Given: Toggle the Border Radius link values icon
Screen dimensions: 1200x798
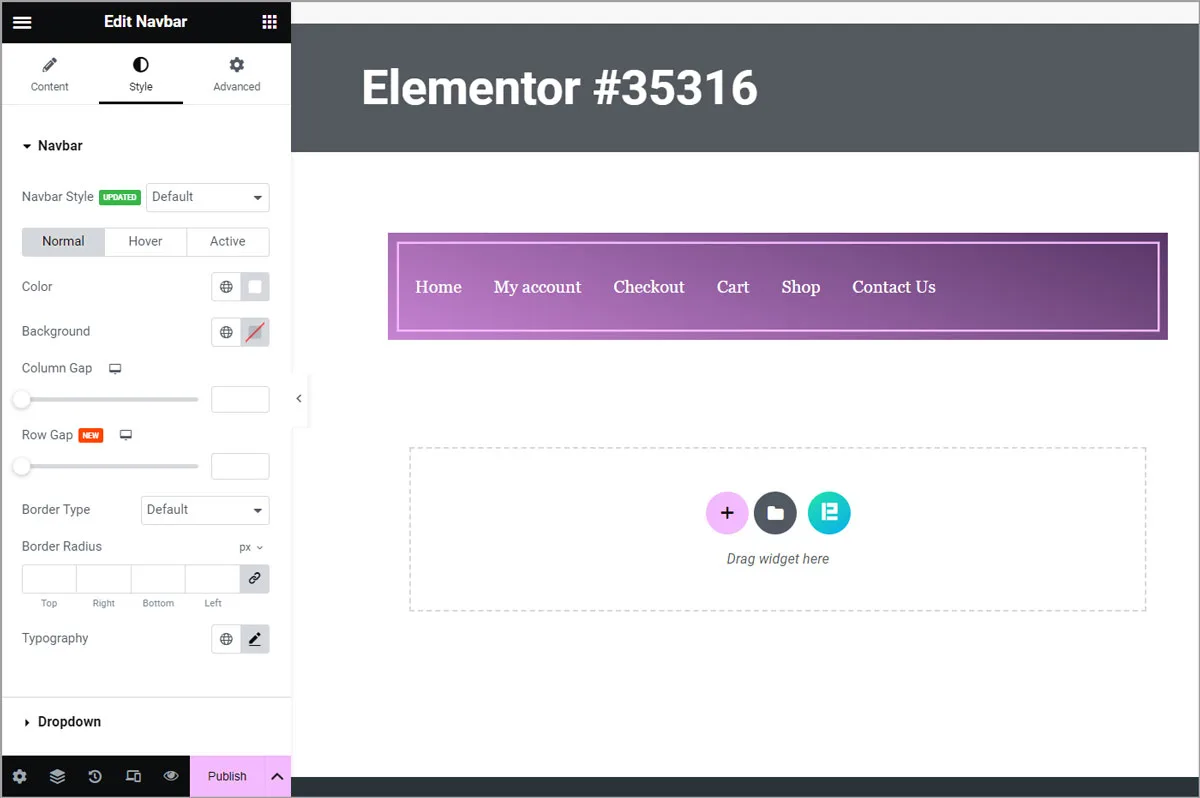Looking at the screenshot, I should [255, 579].
